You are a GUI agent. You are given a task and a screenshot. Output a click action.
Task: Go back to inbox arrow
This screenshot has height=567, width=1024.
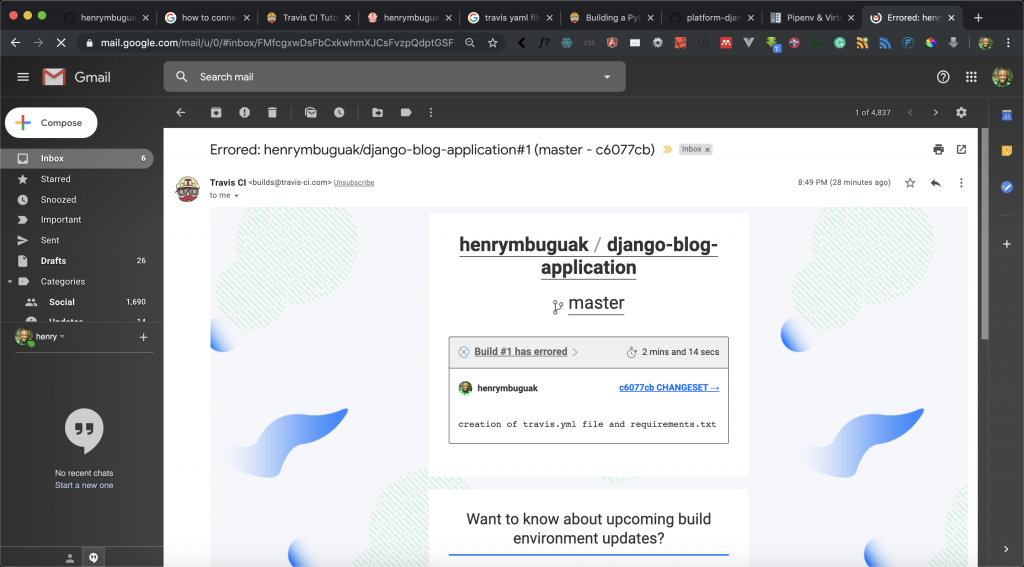pos(181,112)
